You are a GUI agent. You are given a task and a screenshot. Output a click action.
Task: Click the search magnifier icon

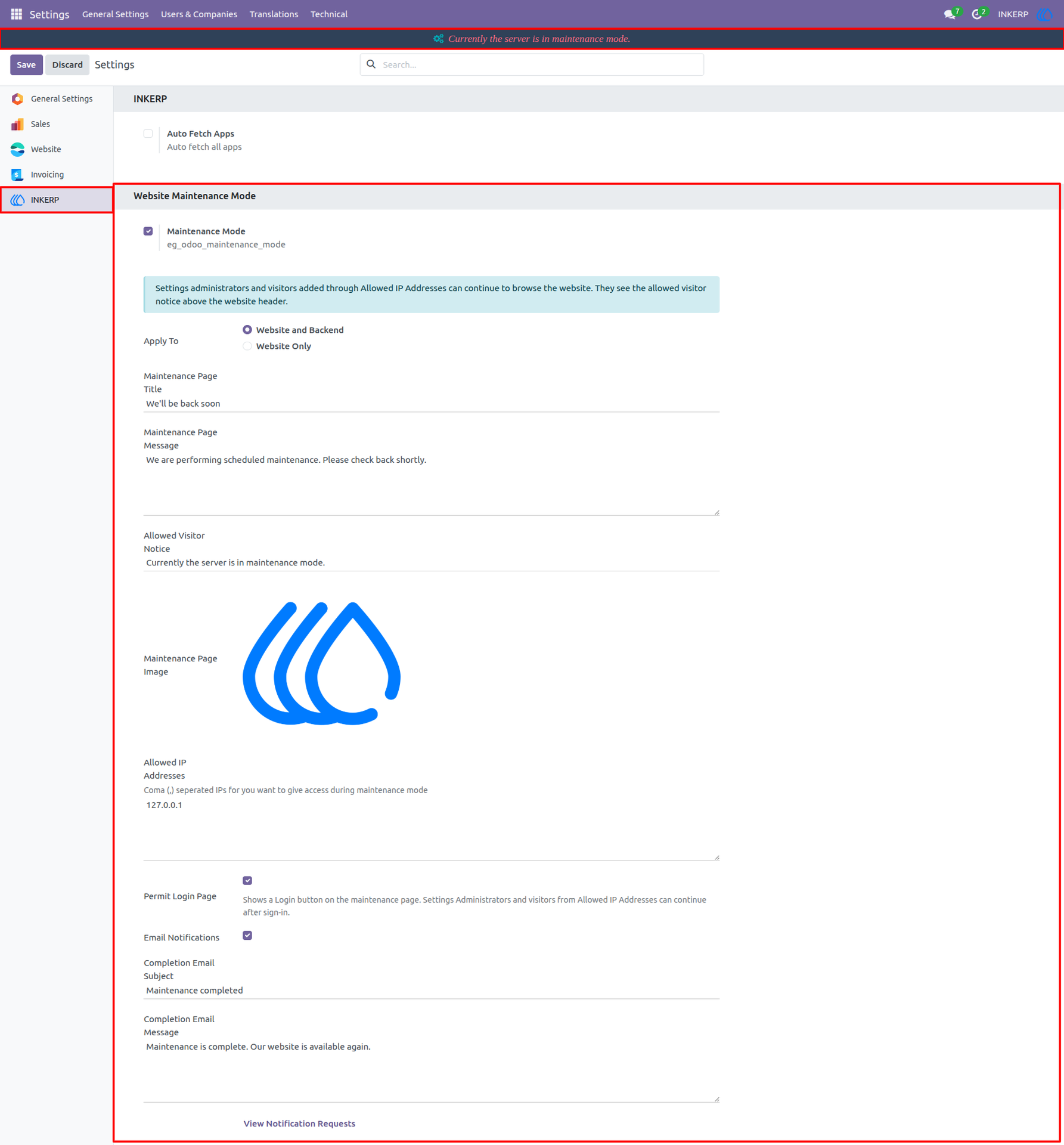point(371,64)
